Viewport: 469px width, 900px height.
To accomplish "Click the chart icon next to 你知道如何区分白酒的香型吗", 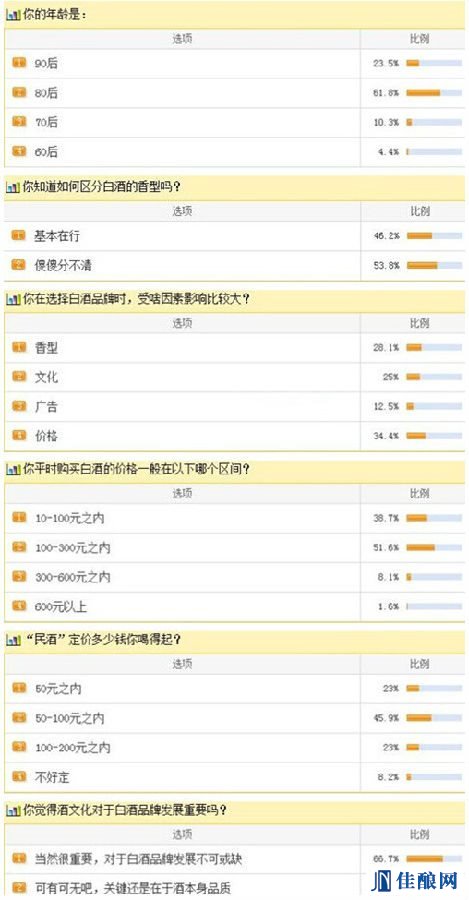I will 13,187.
